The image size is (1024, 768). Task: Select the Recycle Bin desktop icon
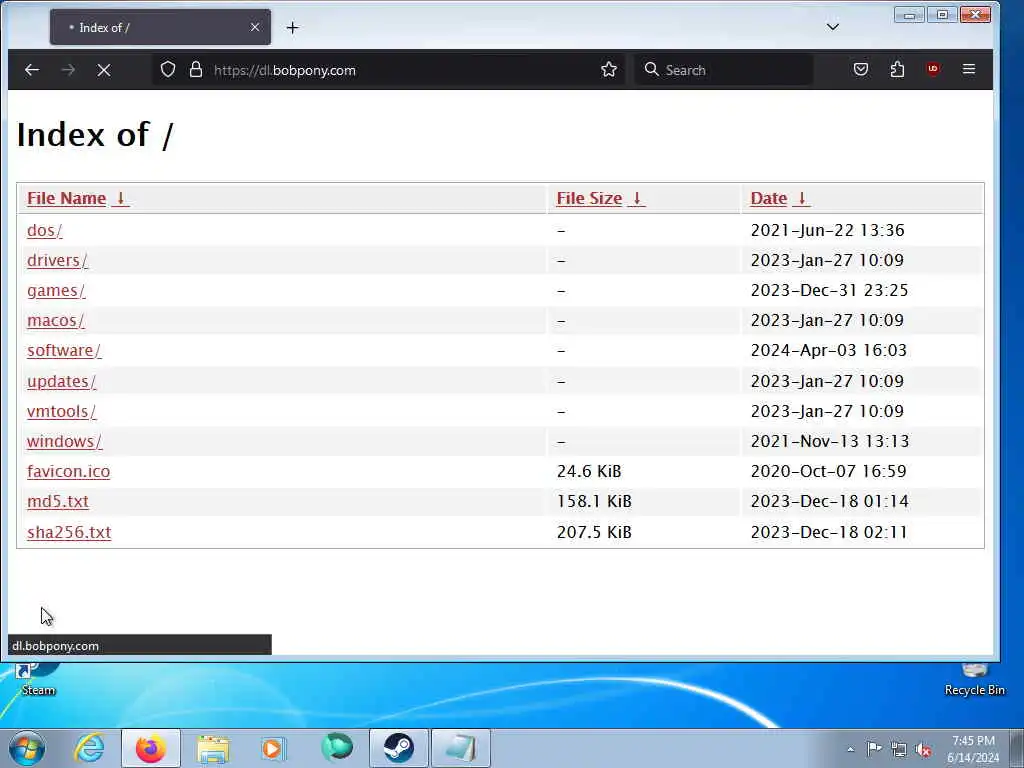pos(974,680)
